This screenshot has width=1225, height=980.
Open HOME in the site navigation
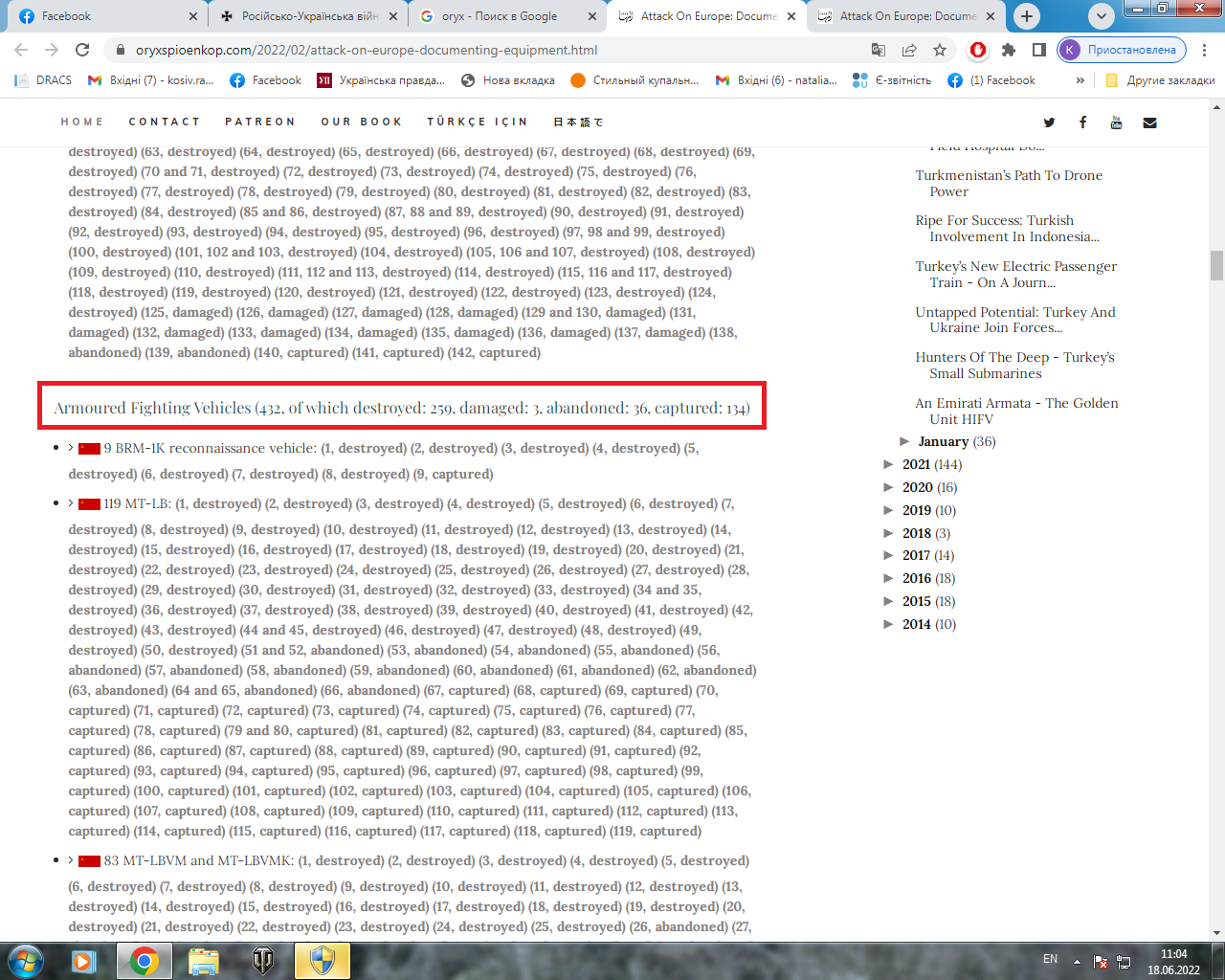pos(82,122)
